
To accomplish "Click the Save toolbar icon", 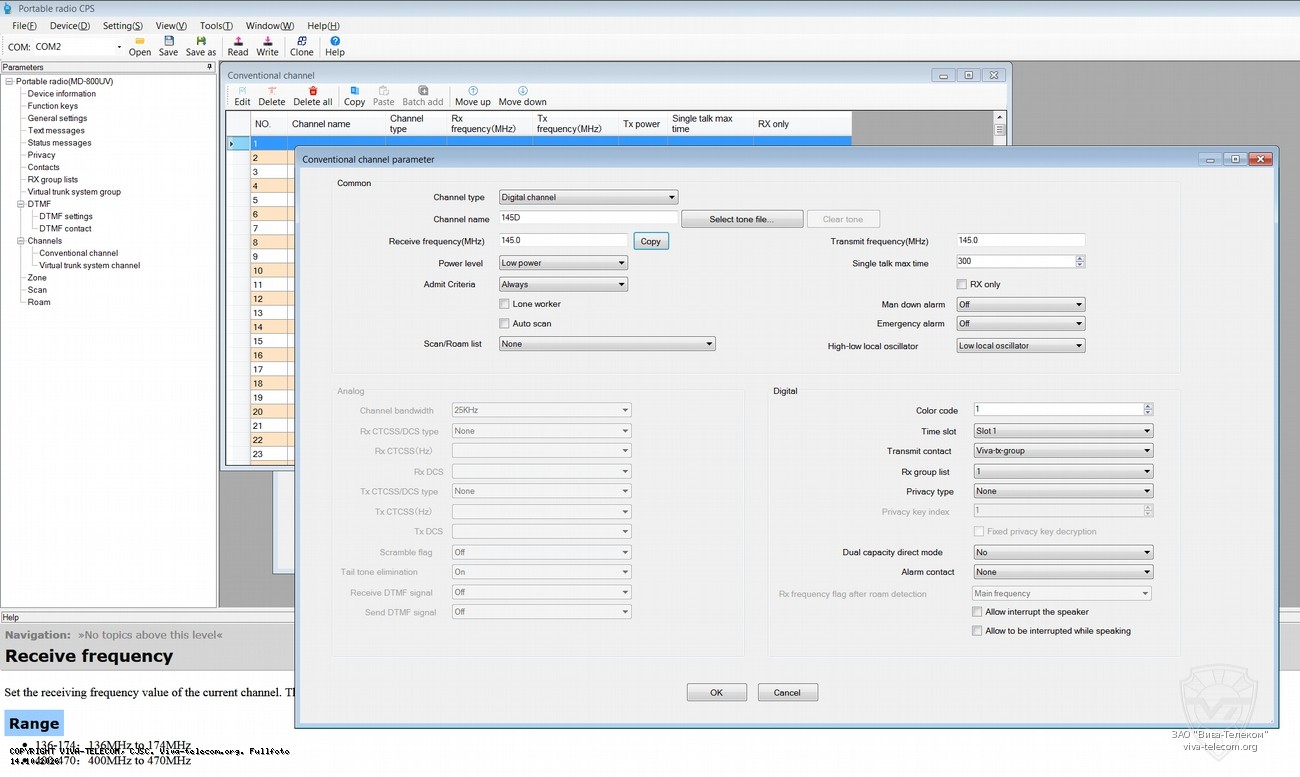I will pos(168,46).
